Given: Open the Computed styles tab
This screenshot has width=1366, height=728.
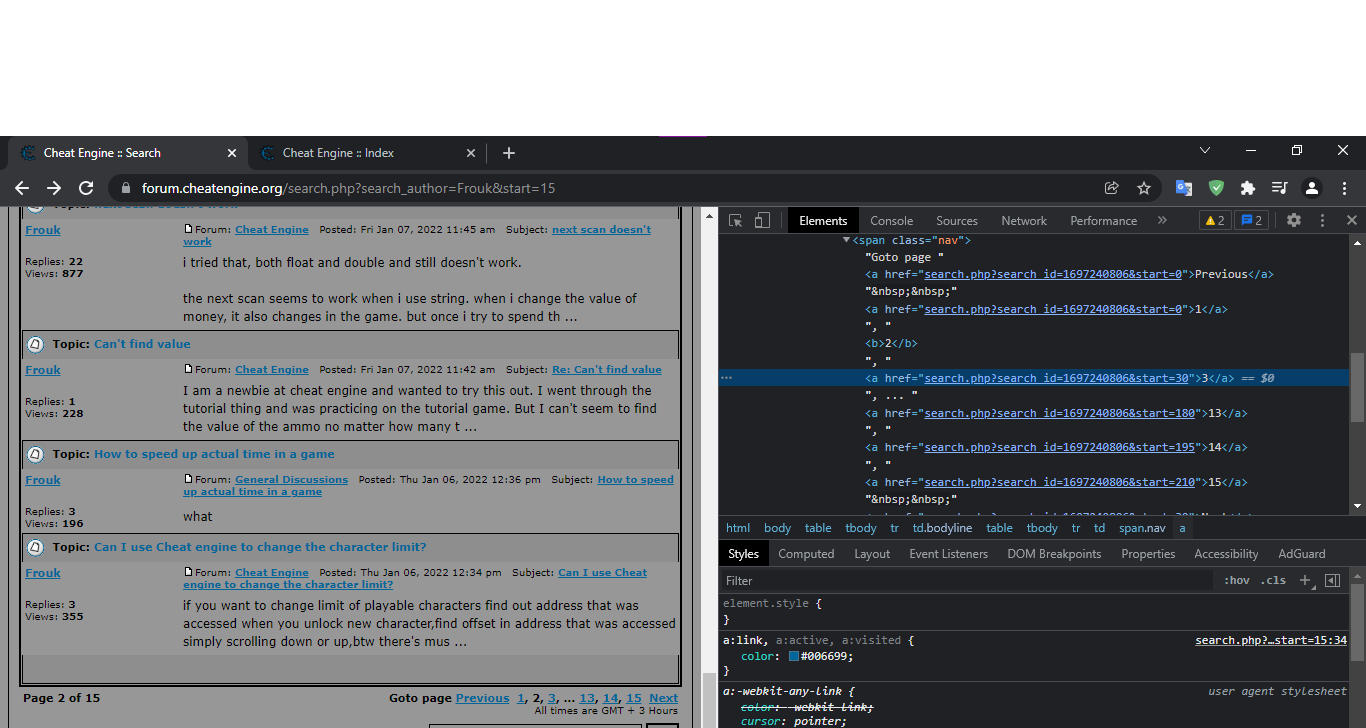Looking at the screenshot, I should tap(806, 553).
